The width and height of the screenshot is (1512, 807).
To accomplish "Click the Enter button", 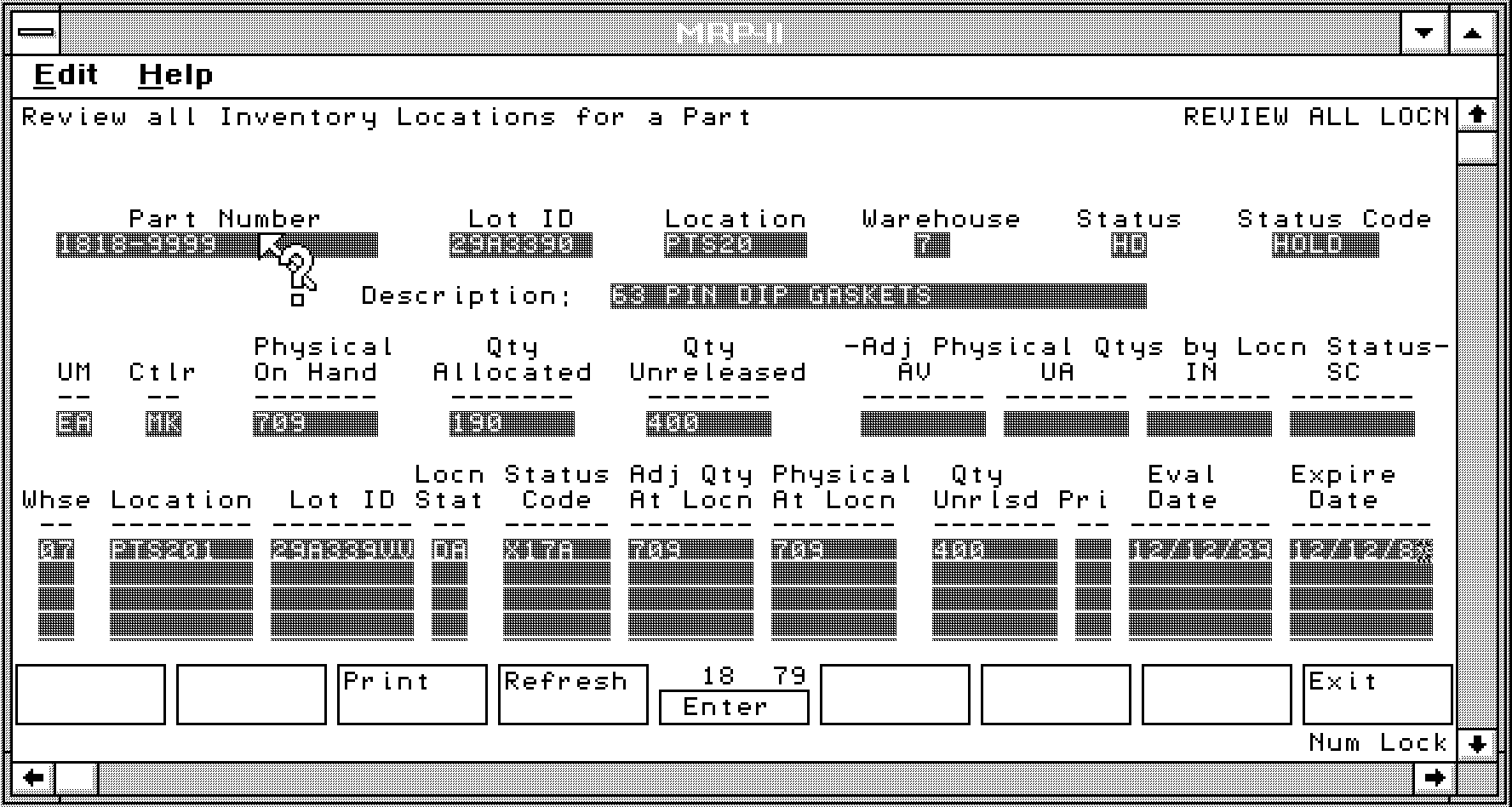I will 733,707.
